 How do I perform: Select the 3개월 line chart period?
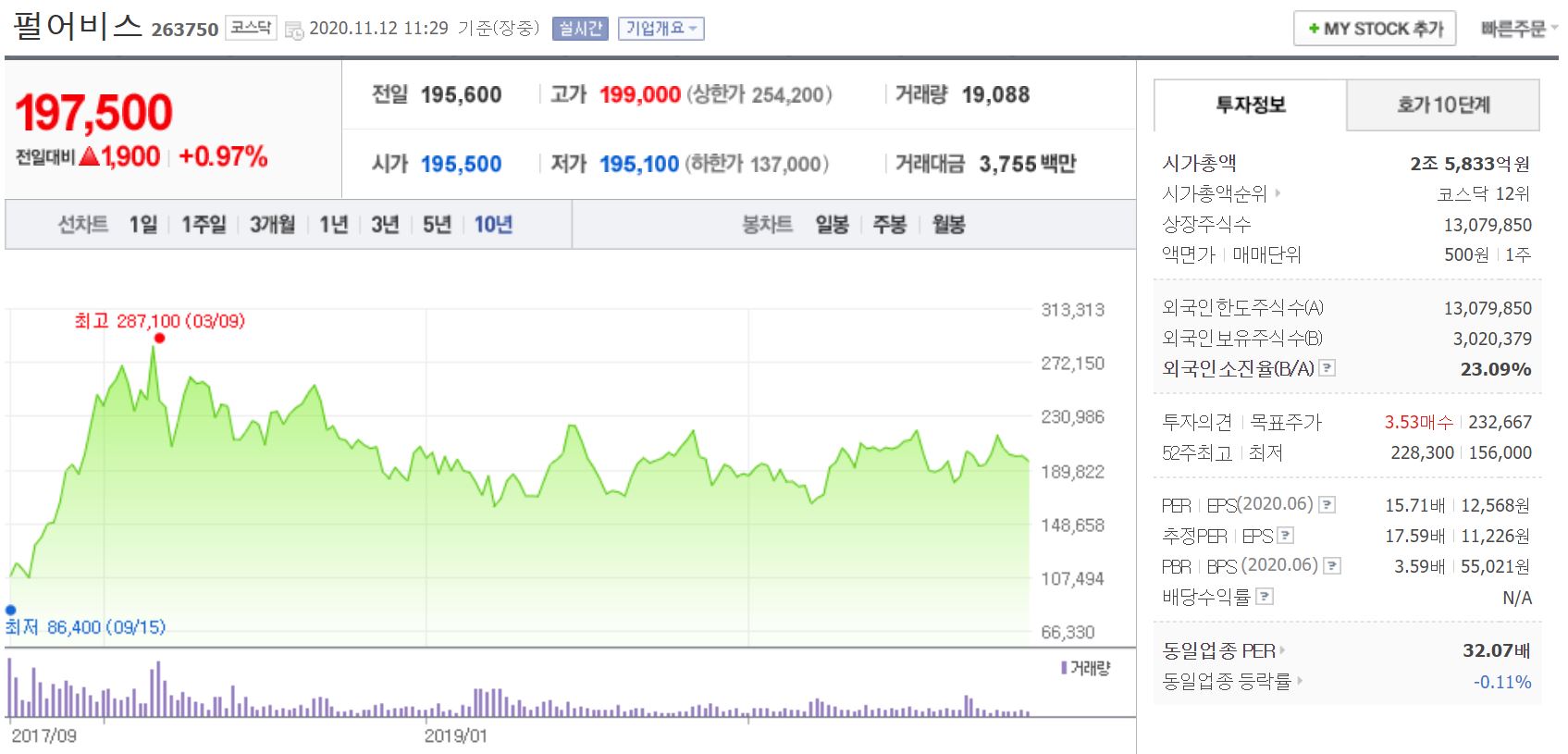(273, 225)
